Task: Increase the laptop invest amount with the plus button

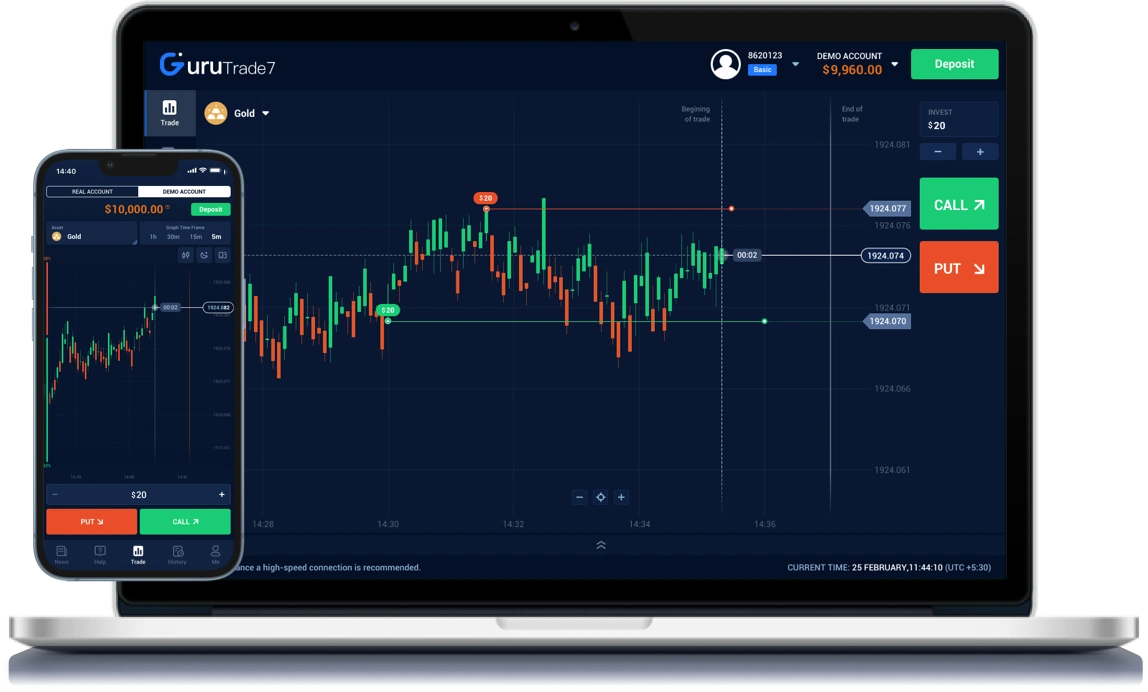Action: point(980,152)
